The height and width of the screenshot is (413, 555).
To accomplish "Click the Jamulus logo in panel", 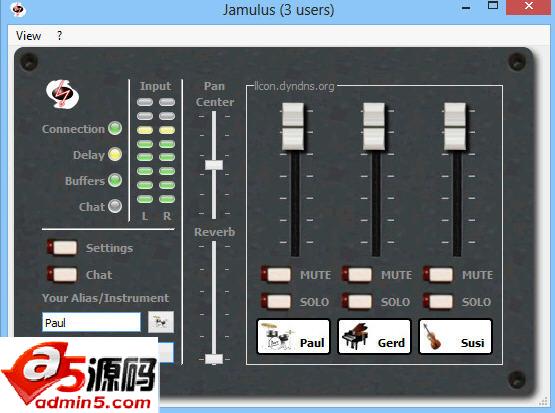I will pyautogui.click(x=63, y=94).
